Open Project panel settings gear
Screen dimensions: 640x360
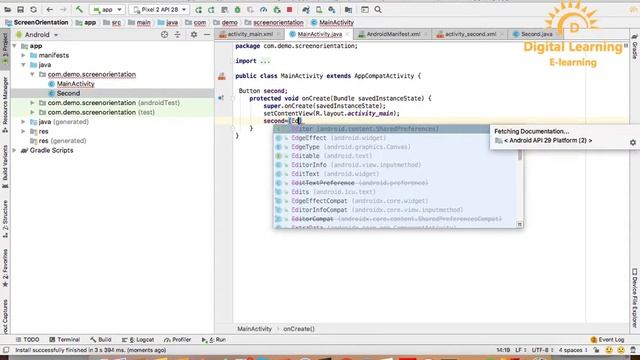(193, 35)
